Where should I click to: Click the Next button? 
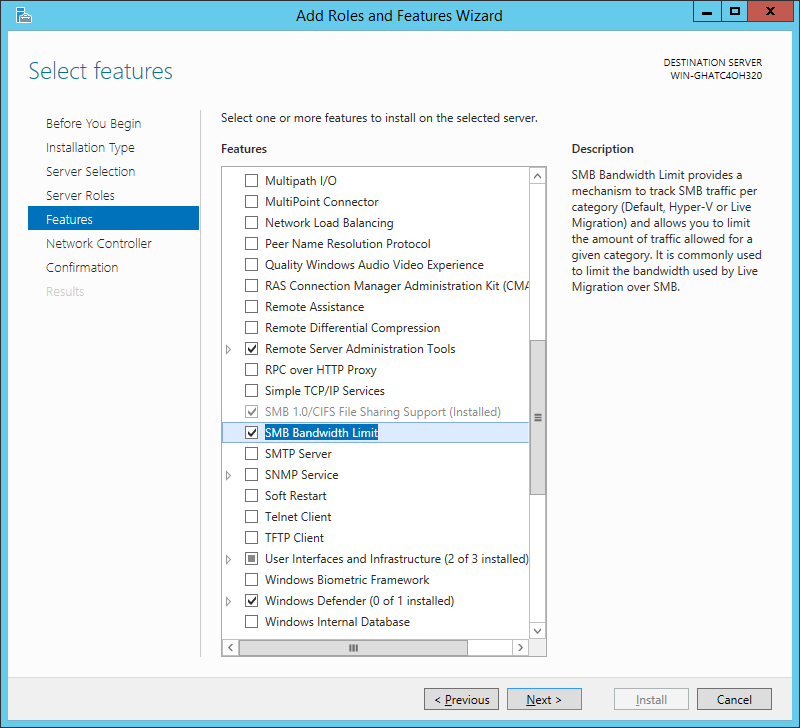coord(544,699)
